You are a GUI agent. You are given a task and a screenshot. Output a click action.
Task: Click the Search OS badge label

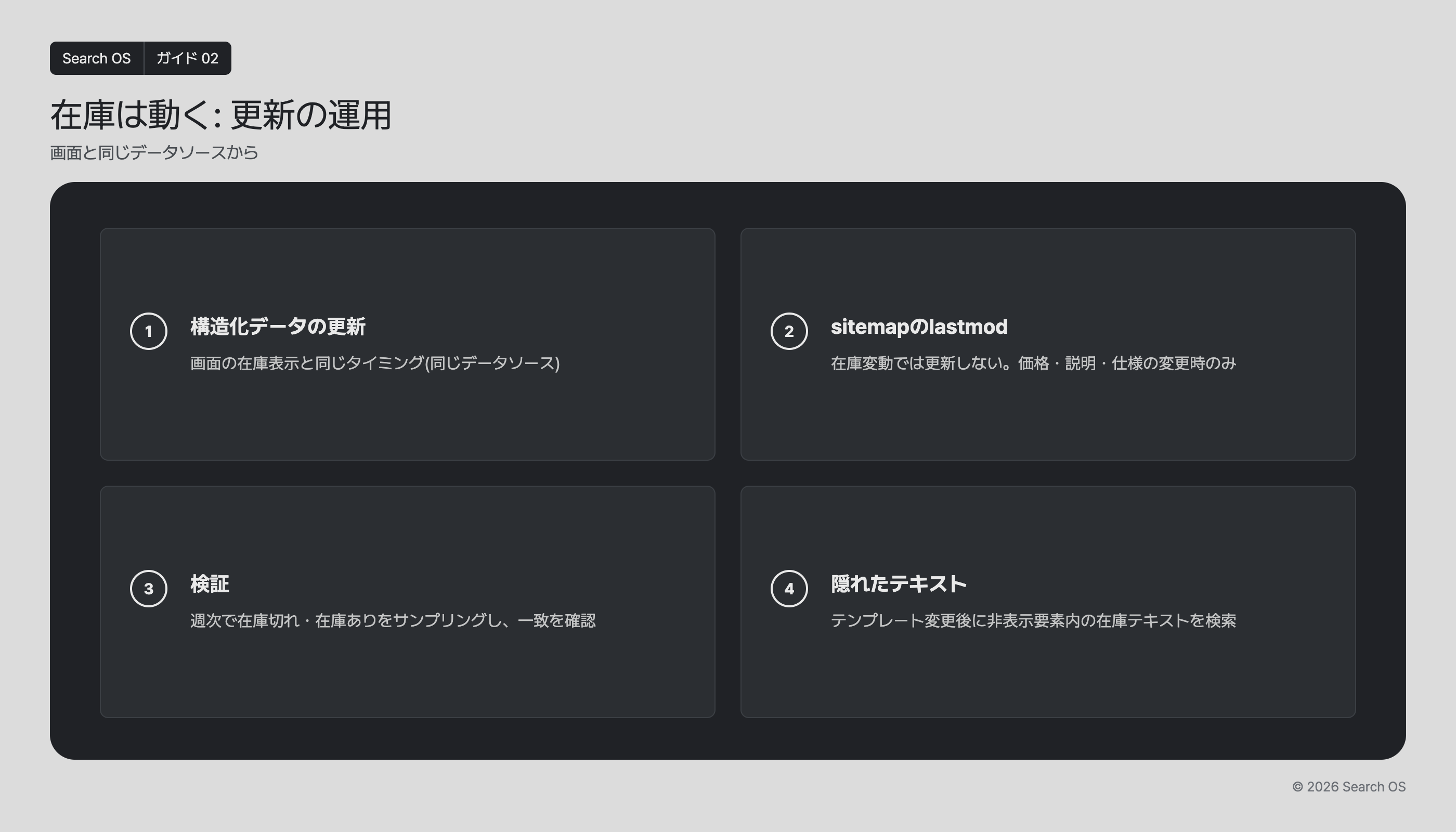click(97, 58)
